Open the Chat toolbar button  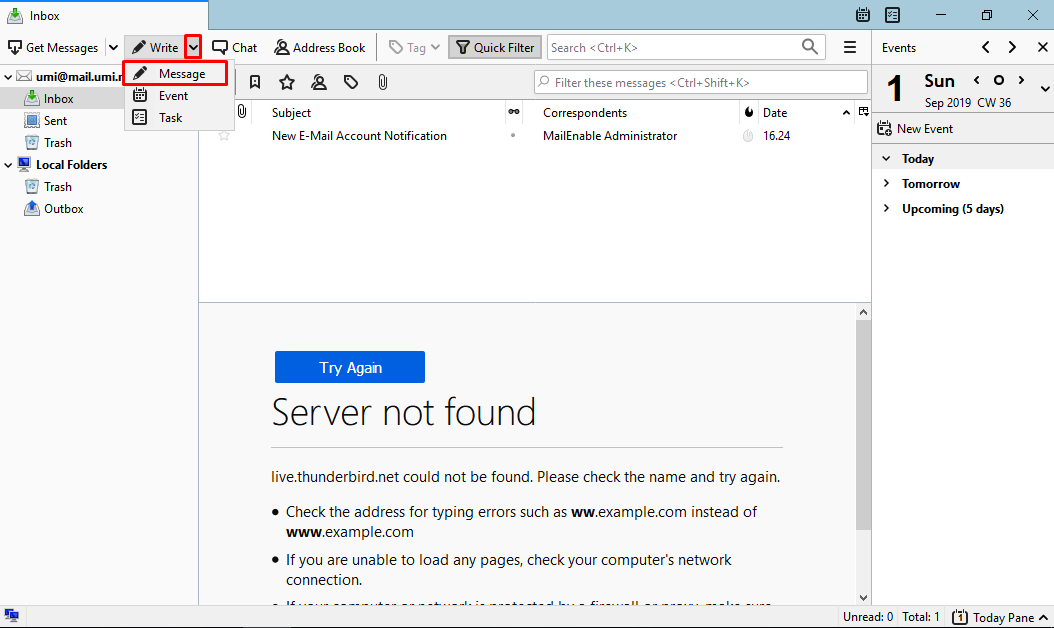click(x=235, y=48)
